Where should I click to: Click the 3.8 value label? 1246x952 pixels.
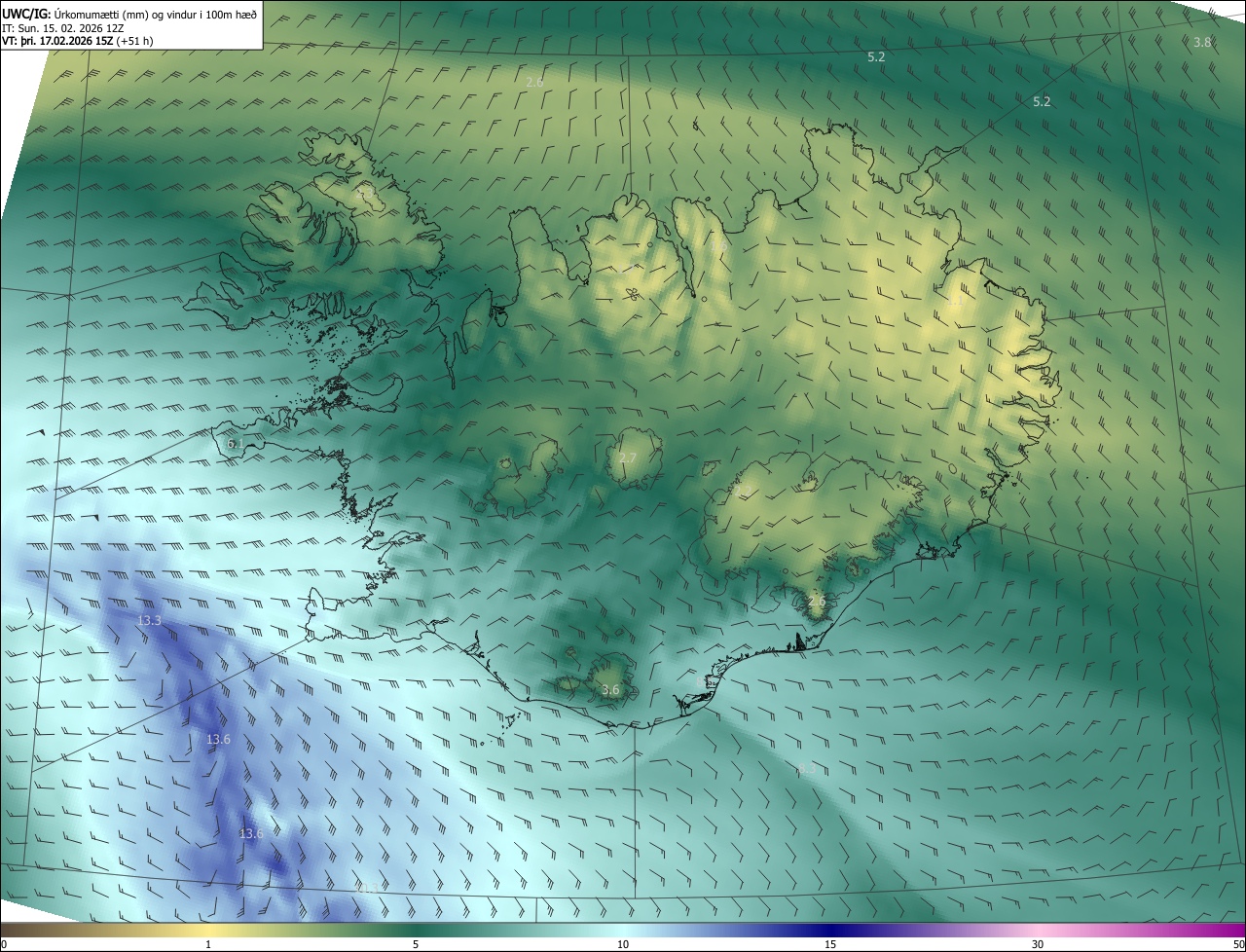1203,42
